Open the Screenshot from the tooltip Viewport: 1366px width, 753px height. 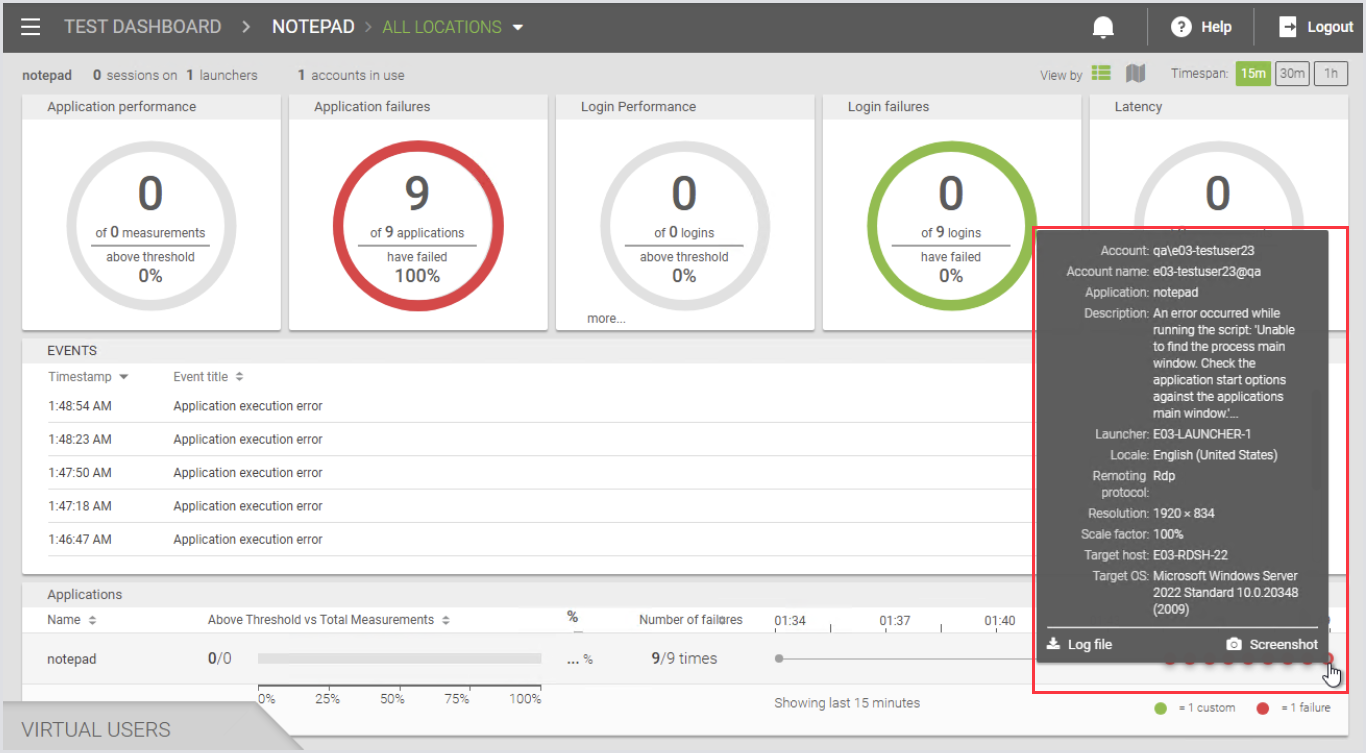[x=1272, y=645]
